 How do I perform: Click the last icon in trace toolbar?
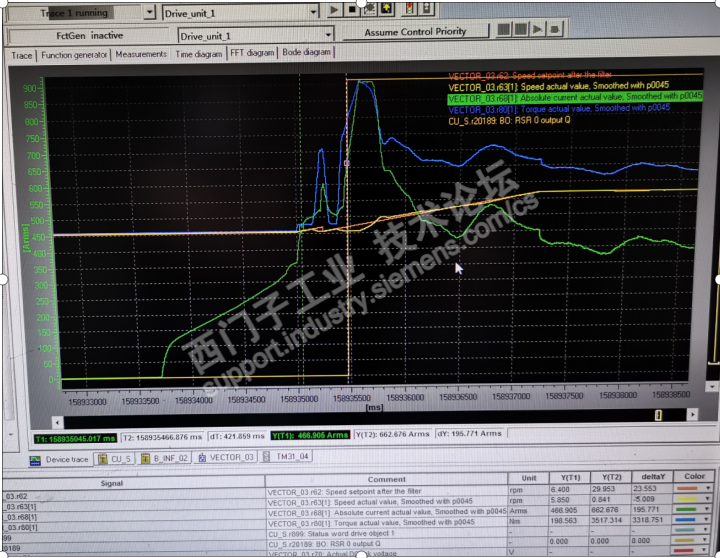point(427,8)
